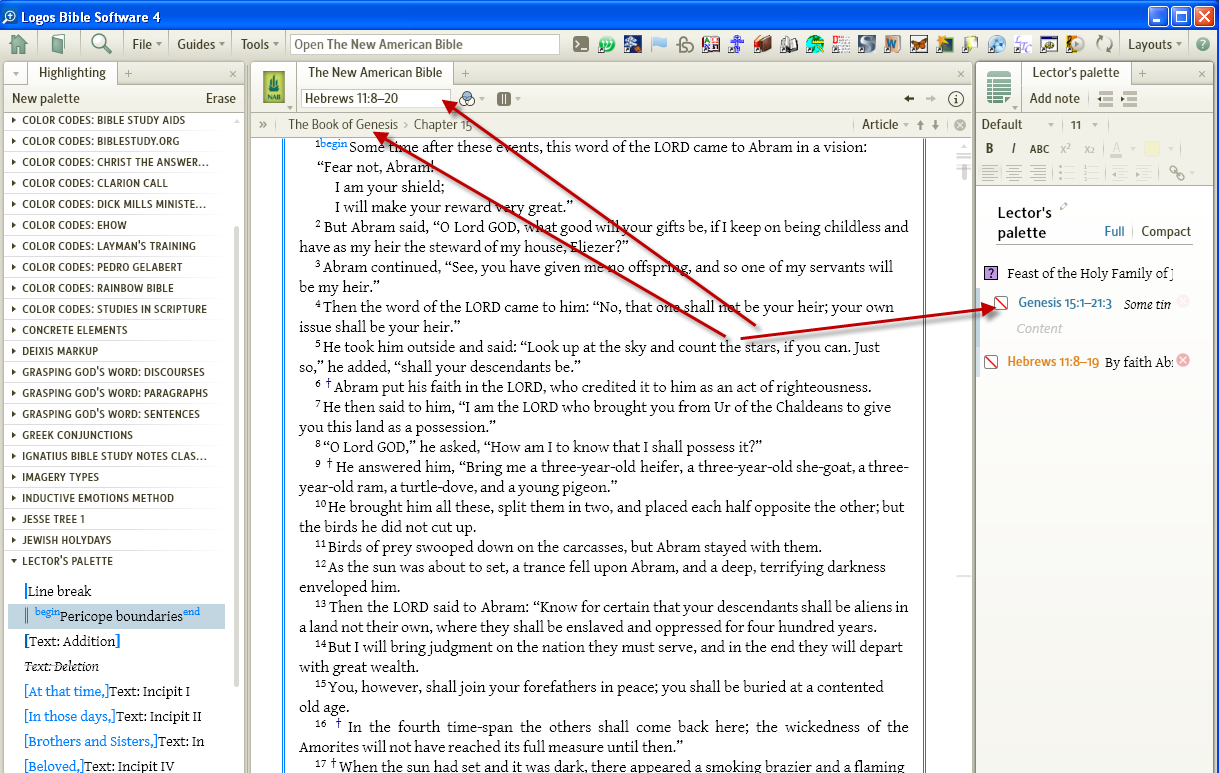Select the Lector's palette tab
This screenshot has width=1219, height=773.
(1076, 72)
